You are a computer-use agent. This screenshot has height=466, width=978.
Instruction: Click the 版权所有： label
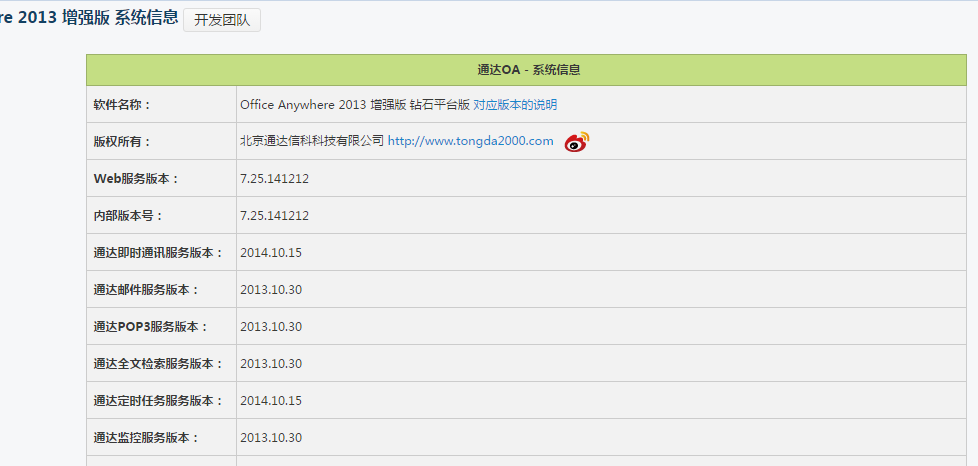(x=122, y=142)
